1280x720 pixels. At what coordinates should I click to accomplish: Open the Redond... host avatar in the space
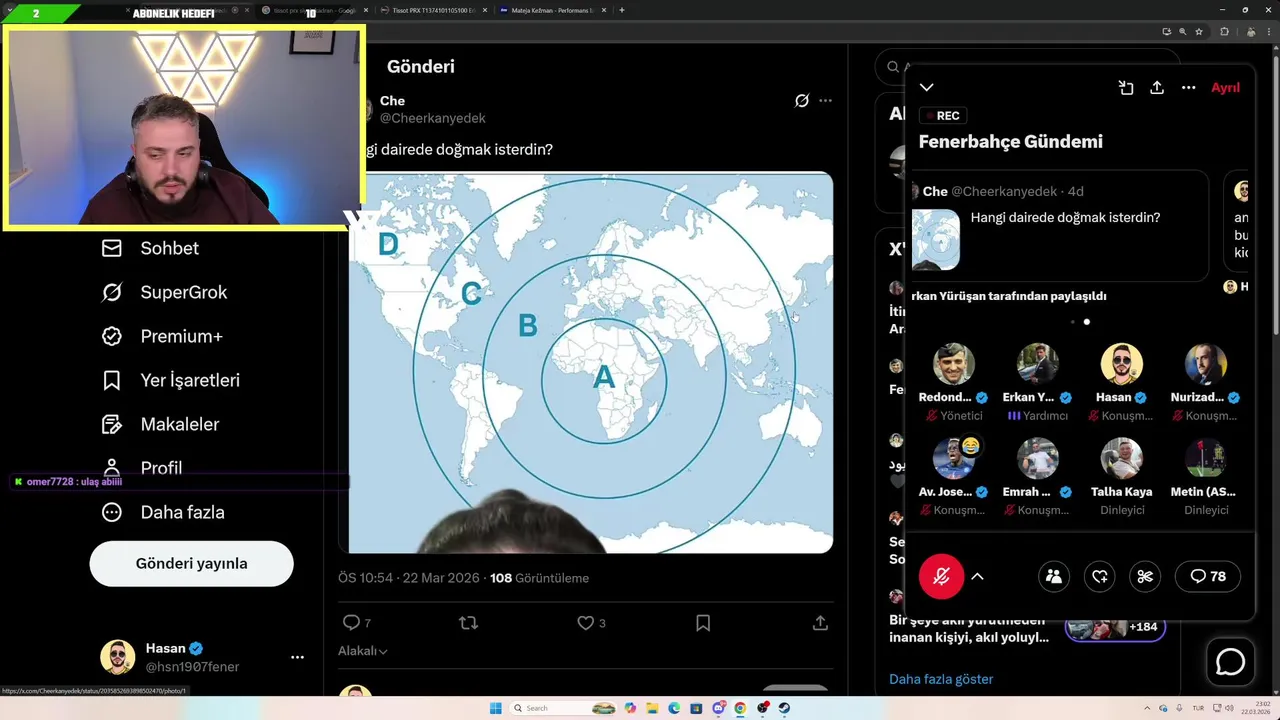click(953, 365)
